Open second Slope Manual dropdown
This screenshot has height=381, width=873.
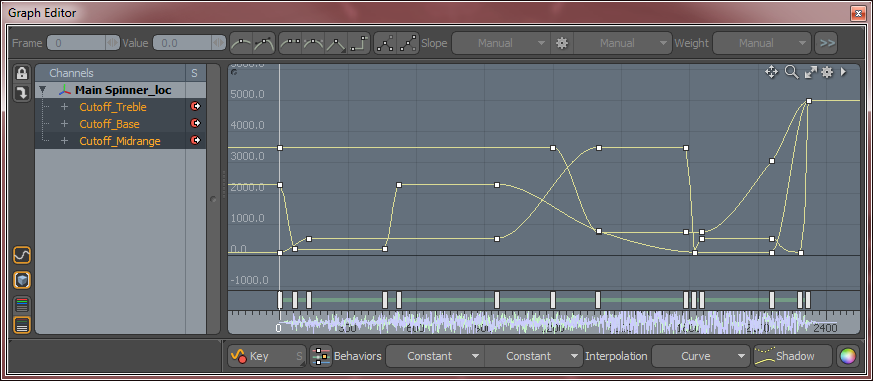pos(622,43)
